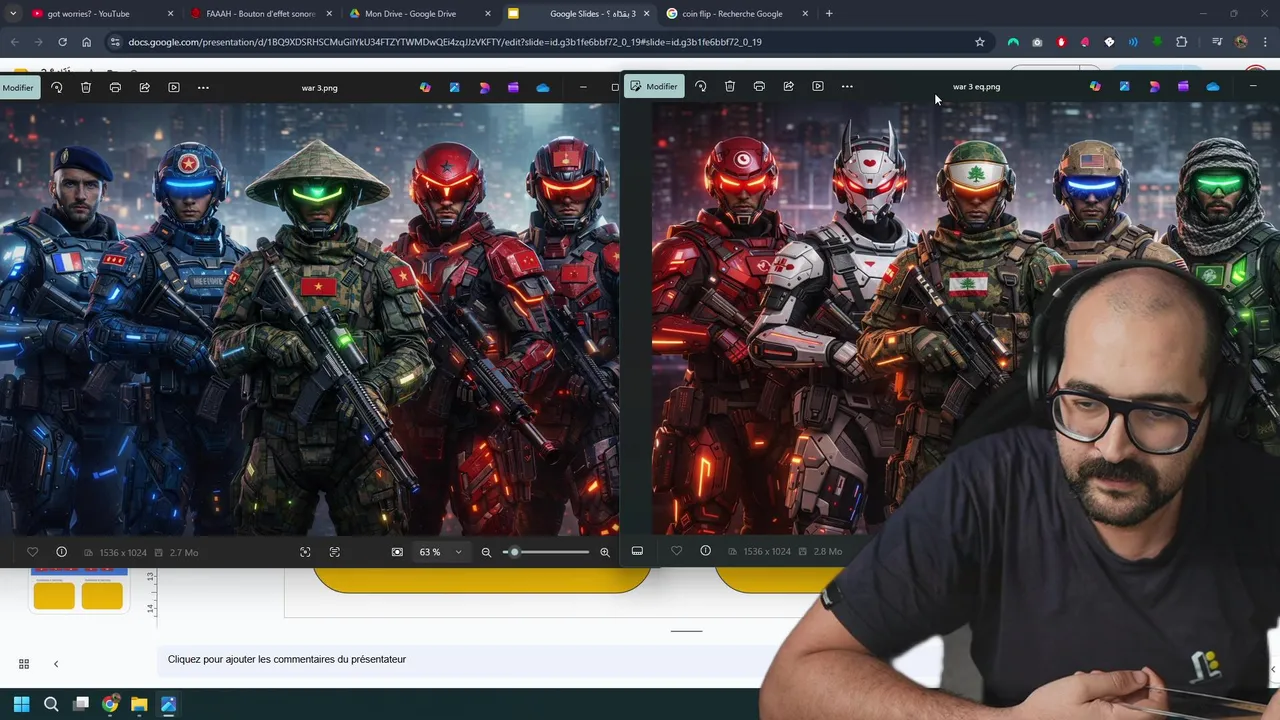Click actual size icon beside 63 %
The height and width of the screenshot is (720, 1280).
click(397, 552)
